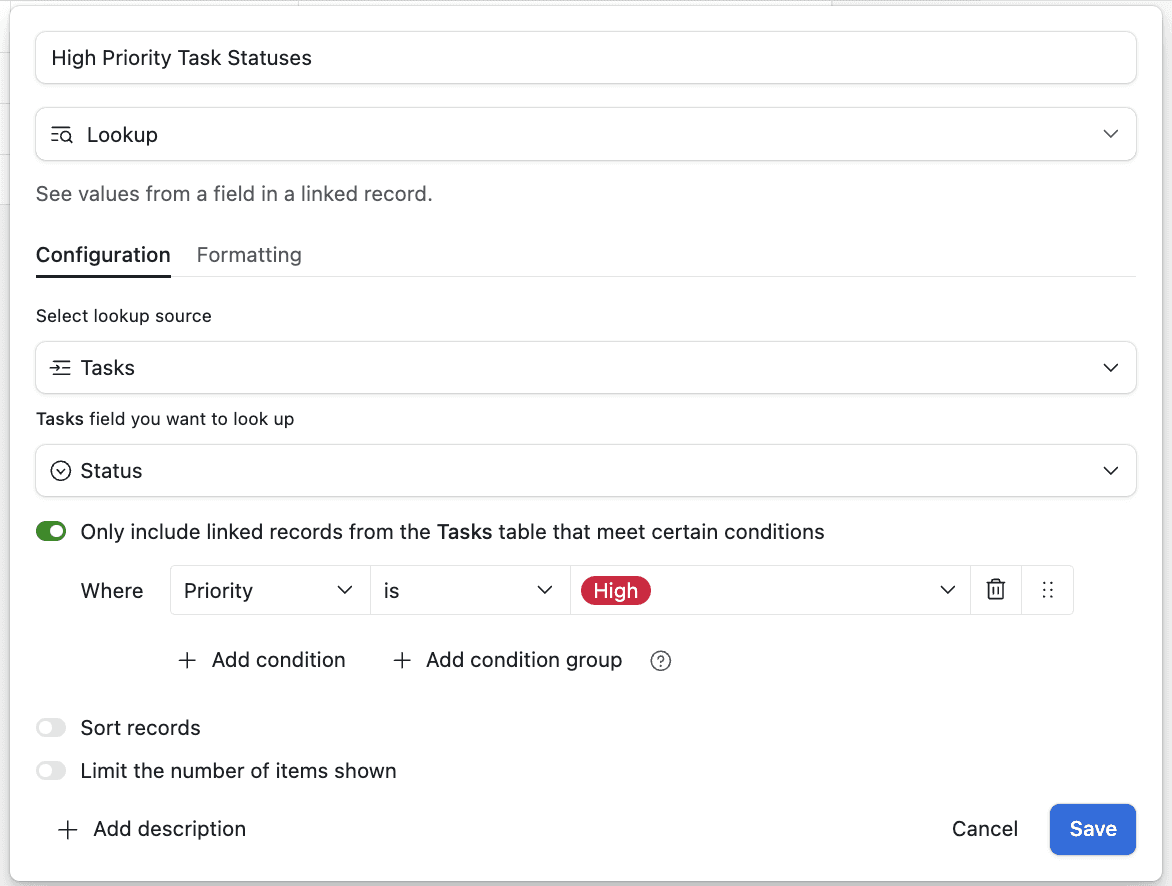Click plus icon beside Add condition
This screenshot has width=1172, height=886.
pyautogui.click(x=187, y=660)
